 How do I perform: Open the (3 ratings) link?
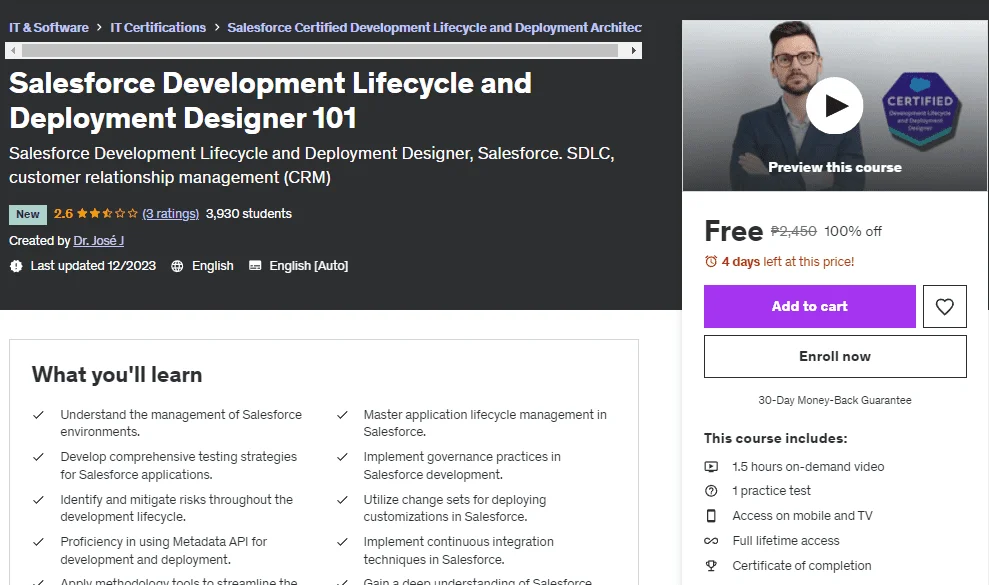[170, 213]
